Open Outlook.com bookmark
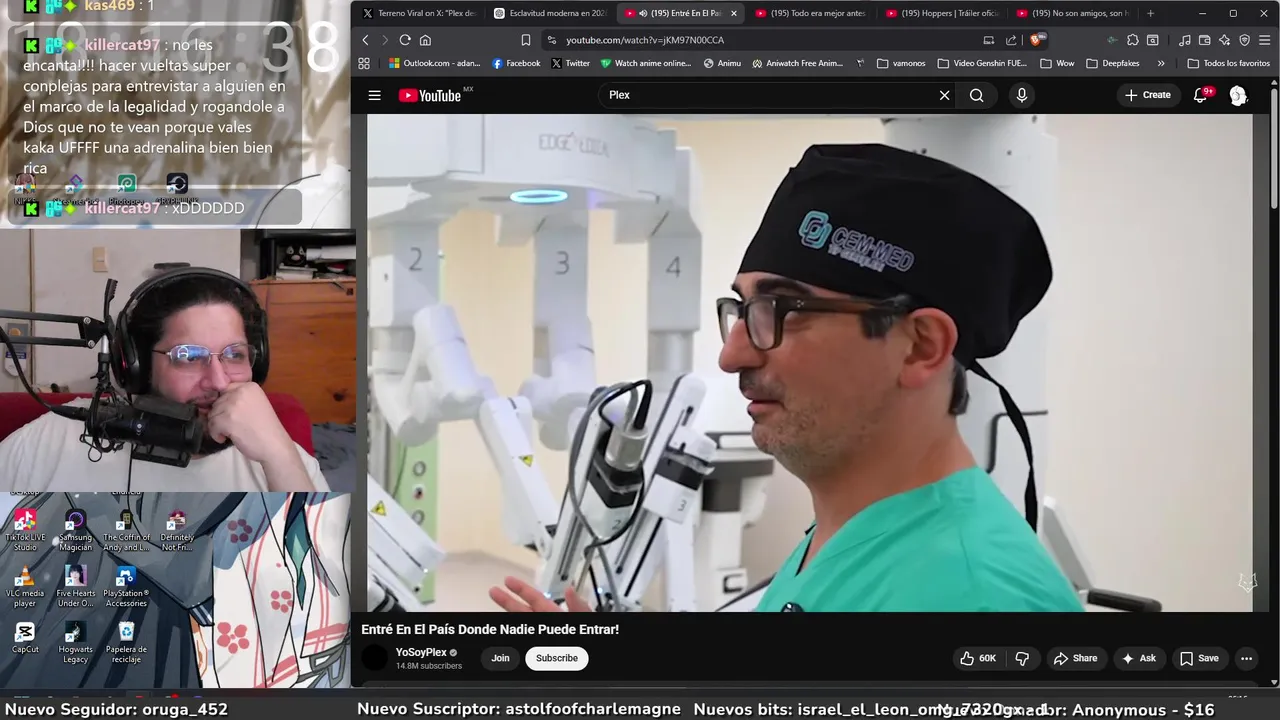 (434, 63)
